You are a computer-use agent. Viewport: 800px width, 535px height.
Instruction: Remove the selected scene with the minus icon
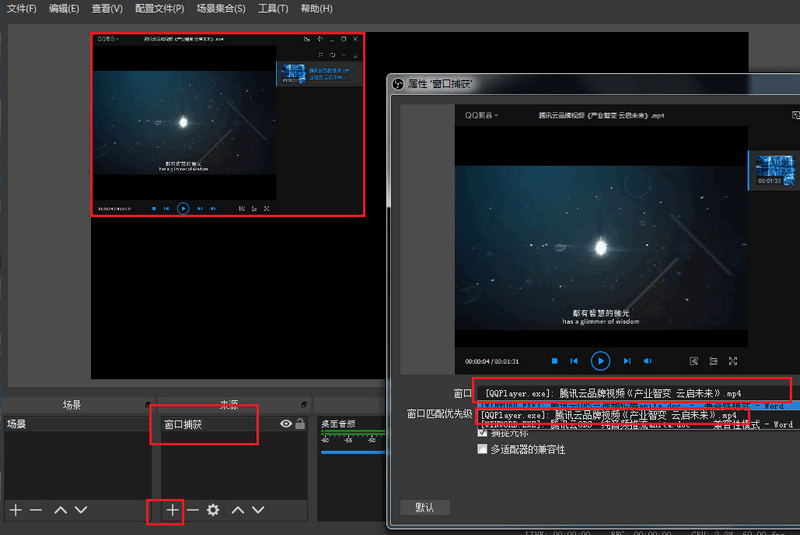coord(36,510)
